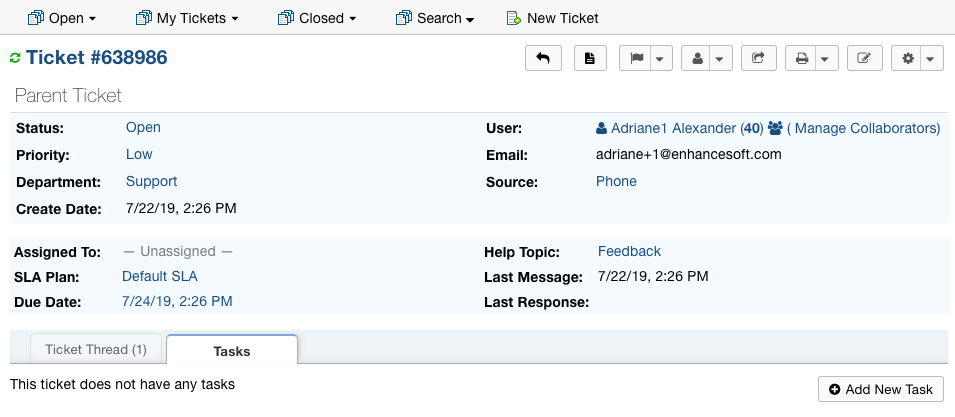
Task: Click the Add New Task button
Action: click(x=880, y=389)
